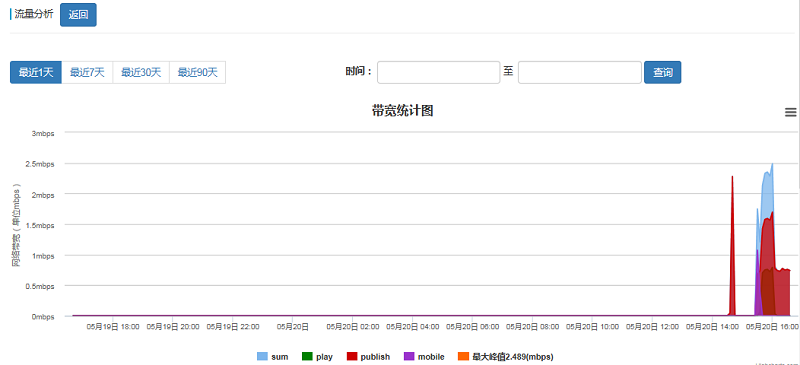
Task: Click the purple mobile legend swatch
Action: [x=409, y=357]
